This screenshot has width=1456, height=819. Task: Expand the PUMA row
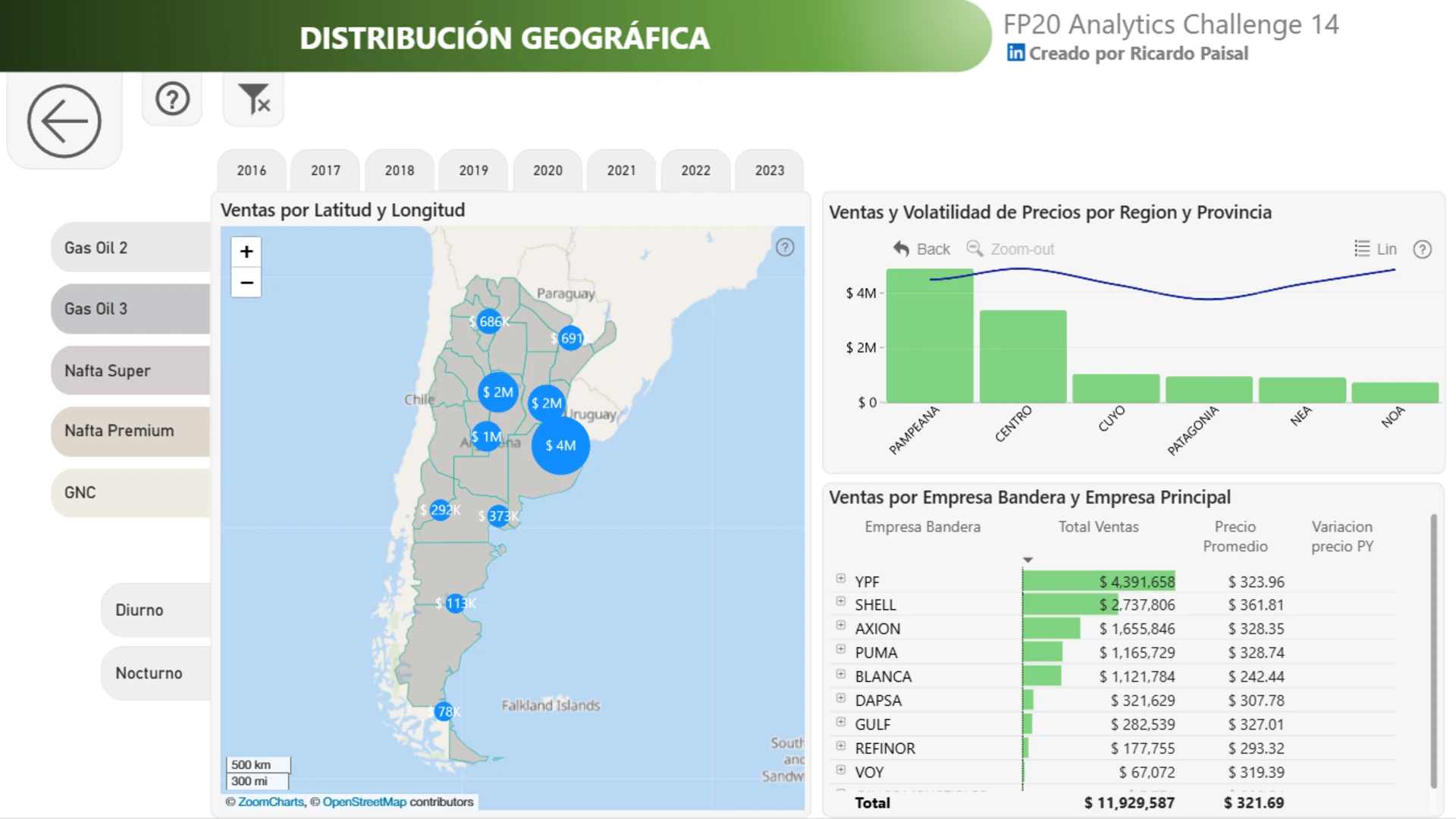(x=841, y=649)
